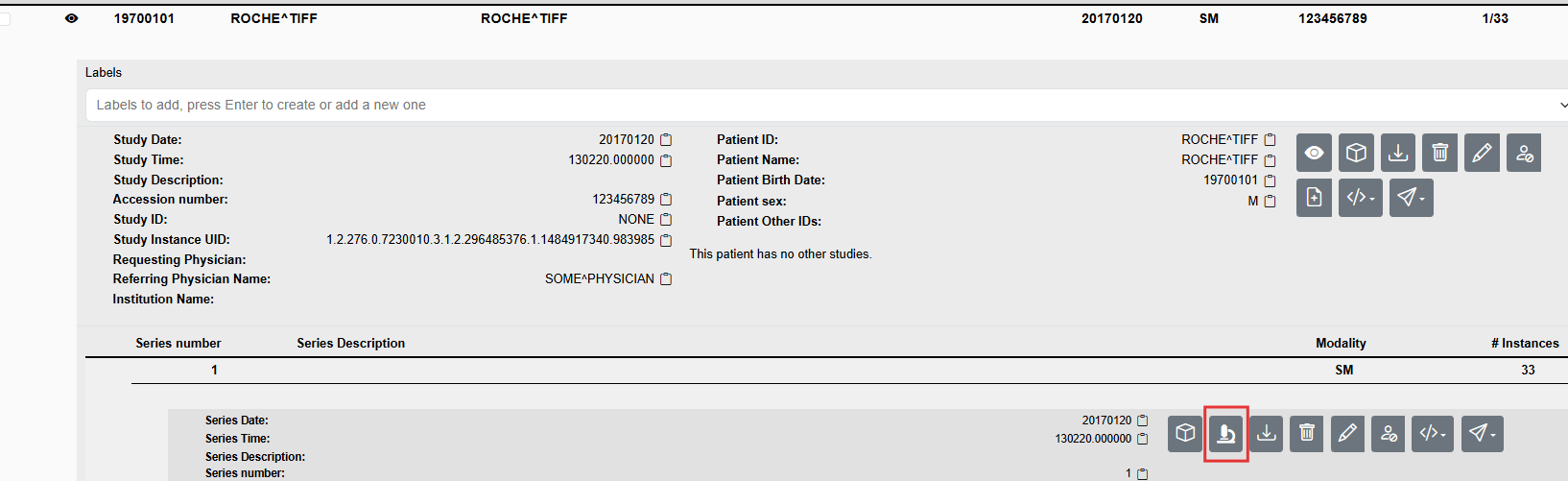Click the Series Description column header

[350, 344]
